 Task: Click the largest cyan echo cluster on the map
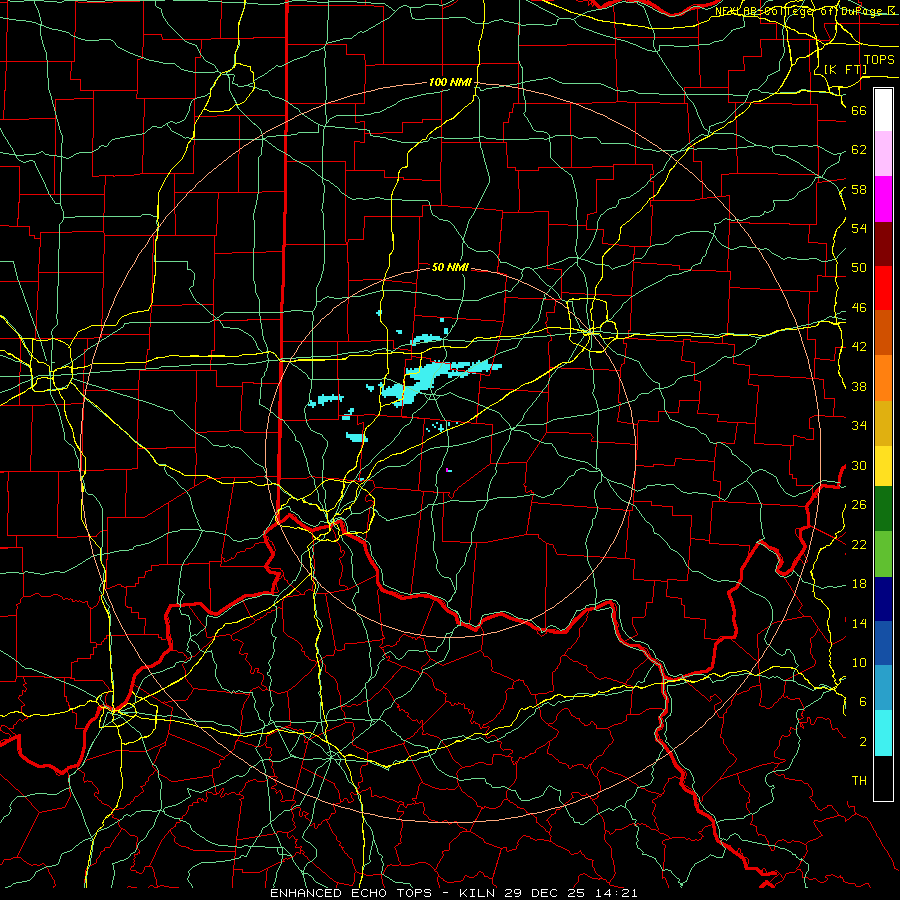click(428, 379)
